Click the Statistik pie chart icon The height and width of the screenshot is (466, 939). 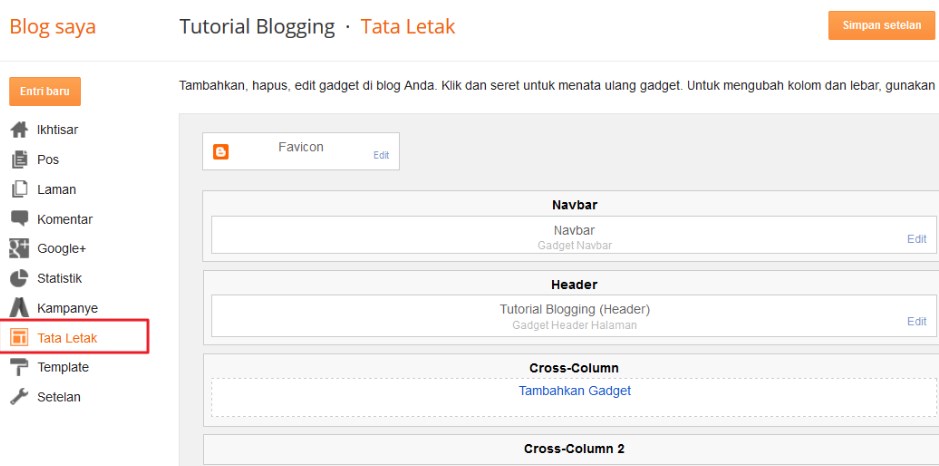18,278
